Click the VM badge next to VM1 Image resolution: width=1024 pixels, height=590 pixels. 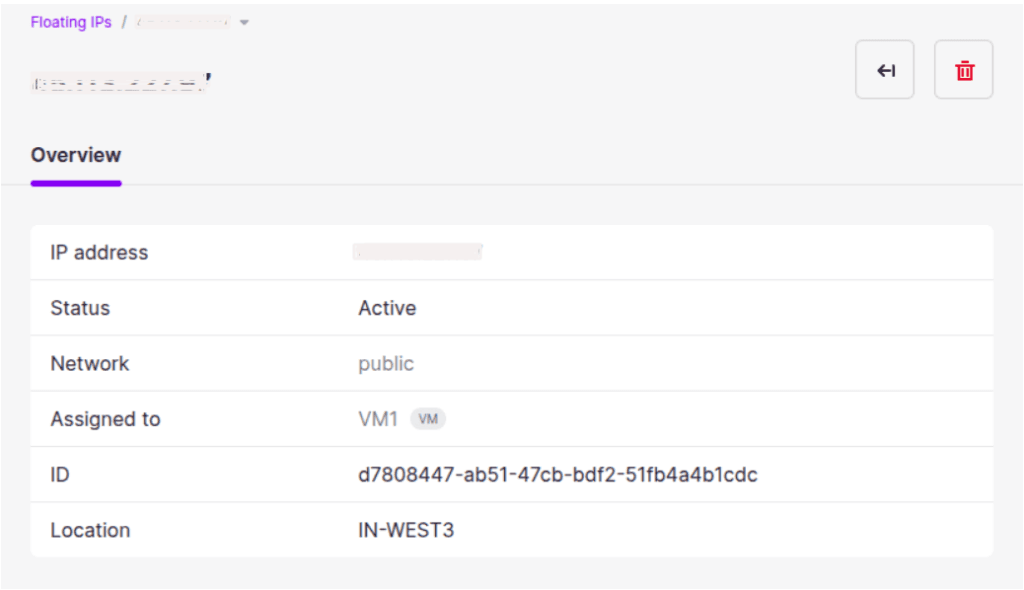[428, 419]
